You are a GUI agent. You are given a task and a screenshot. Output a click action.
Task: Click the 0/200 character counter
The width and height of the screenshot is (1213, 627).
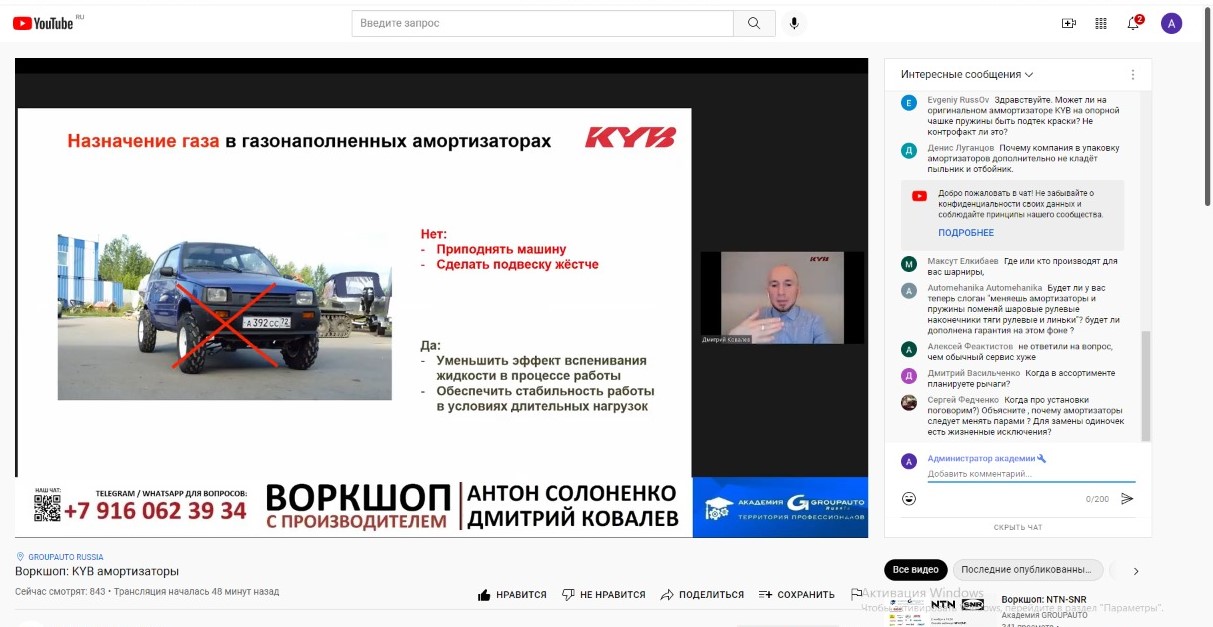coord(1098,499)
